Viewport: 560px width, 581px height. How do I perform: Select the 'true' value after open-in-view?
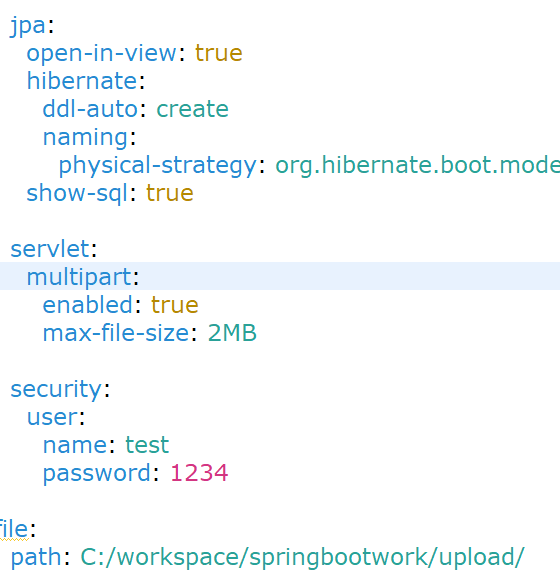(219, 53)
